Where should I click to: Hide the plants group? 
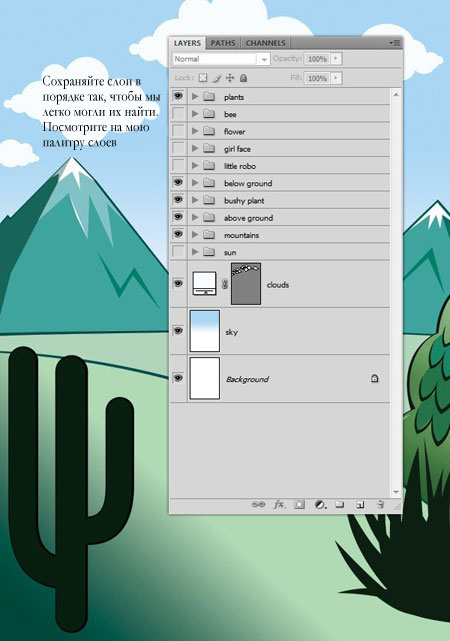coord(178,96)
